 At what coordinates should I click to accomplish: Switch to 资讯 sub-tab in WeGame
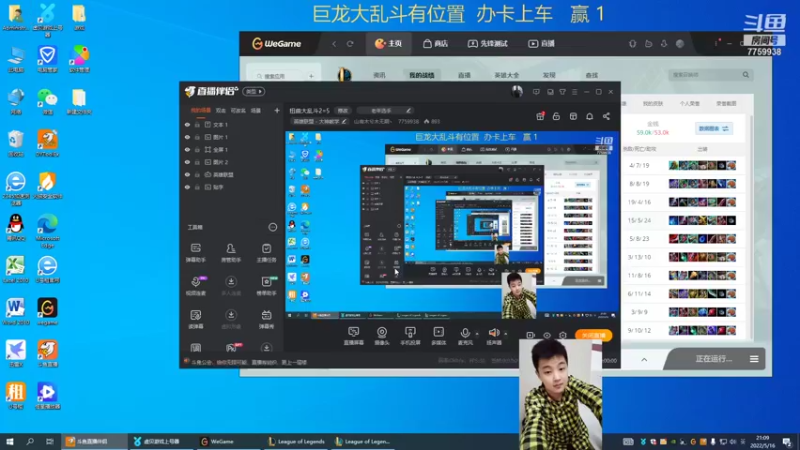(379, 75)
